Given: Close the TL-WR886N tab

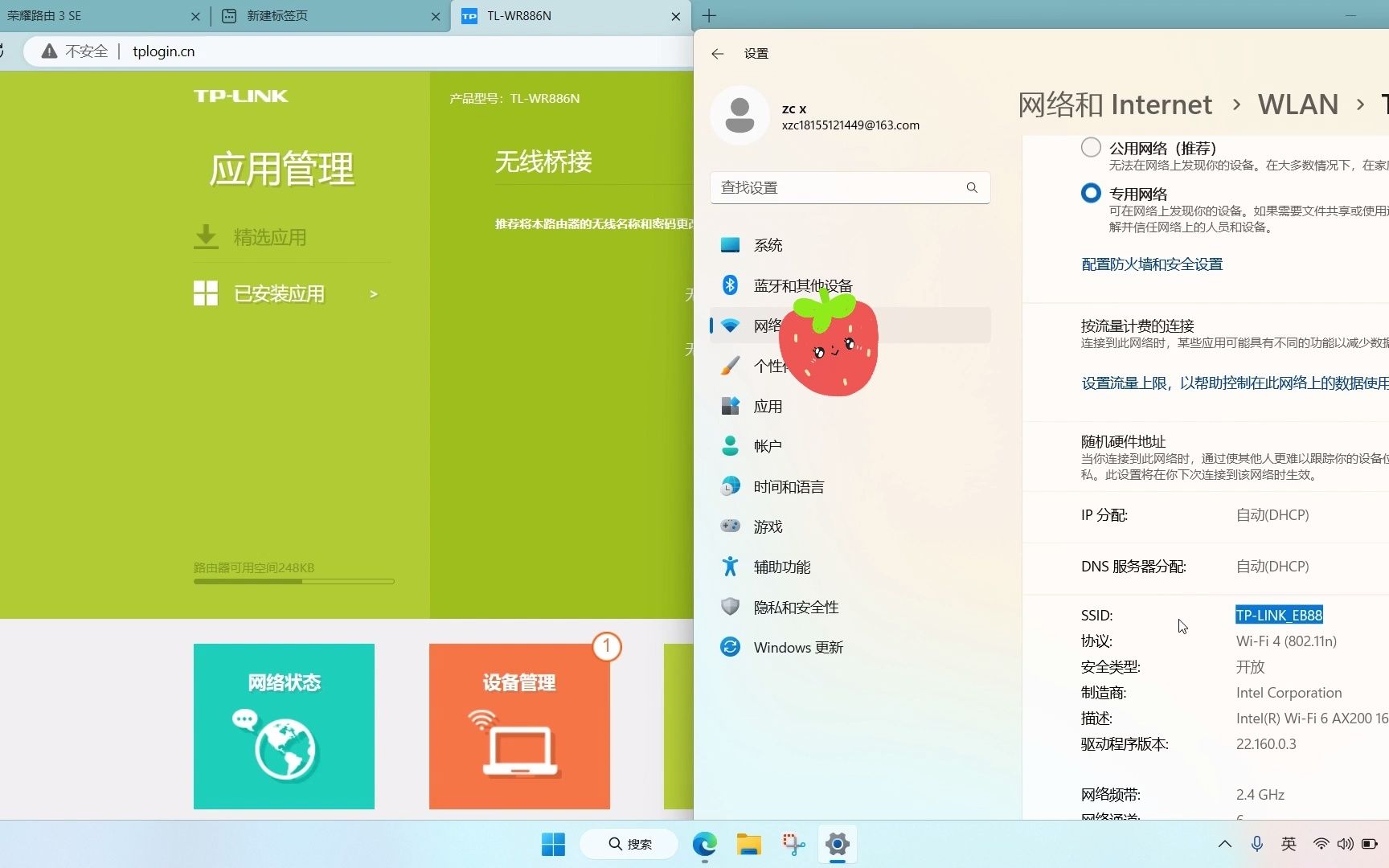Looking at the screenshot, I should pyautogui.click(x=675, y=16).
